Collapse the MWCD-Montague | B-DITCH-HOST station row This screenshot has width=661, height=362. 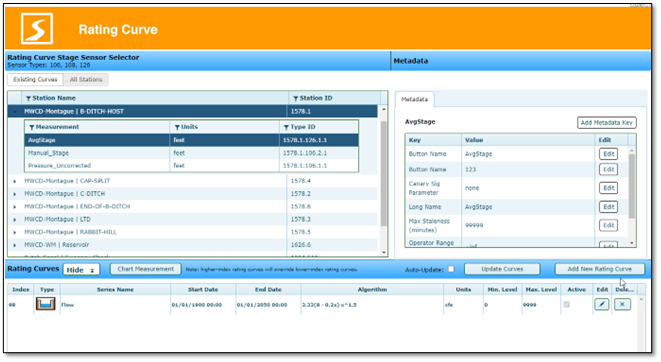pos(15,112)
